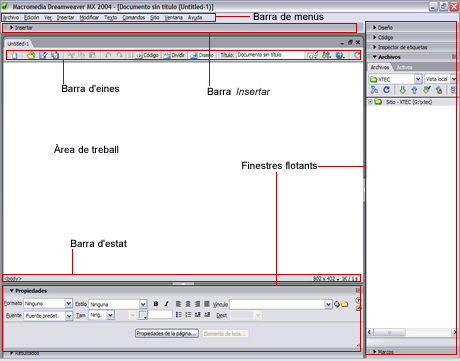460x361 pixels.
Task: Collapse the Propiedades panel
Action: [12, 291]
